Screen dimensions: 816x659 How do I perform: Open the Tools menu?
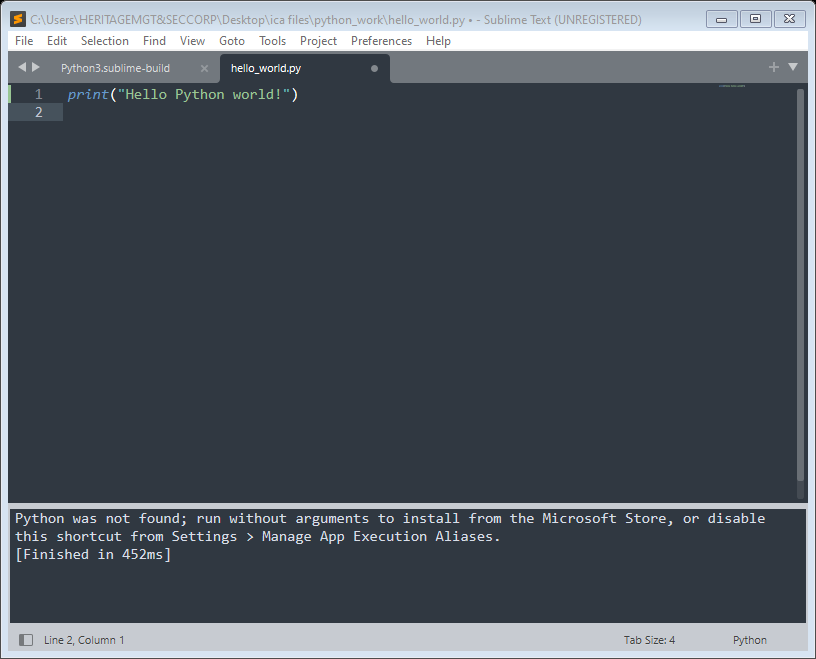272,41
